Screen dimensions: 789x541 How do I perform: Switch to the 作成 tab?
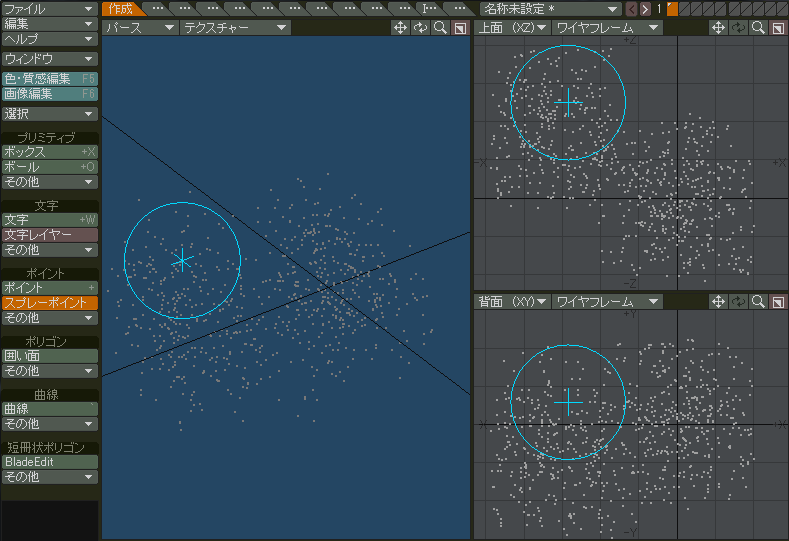pos(121,9)
